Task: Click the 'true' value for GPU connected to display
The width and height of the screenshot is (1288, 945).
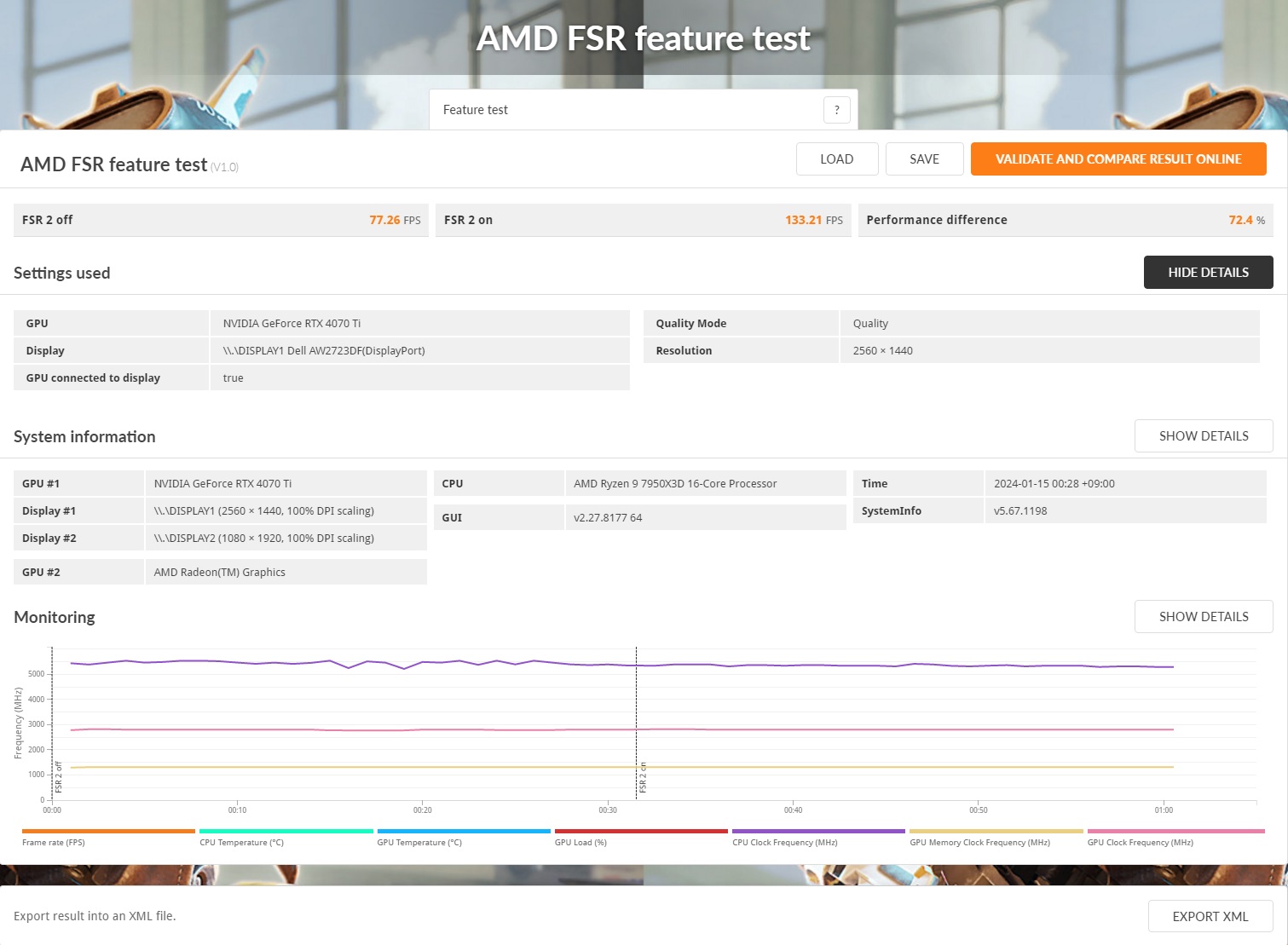Action: click(x=233, y=378)
